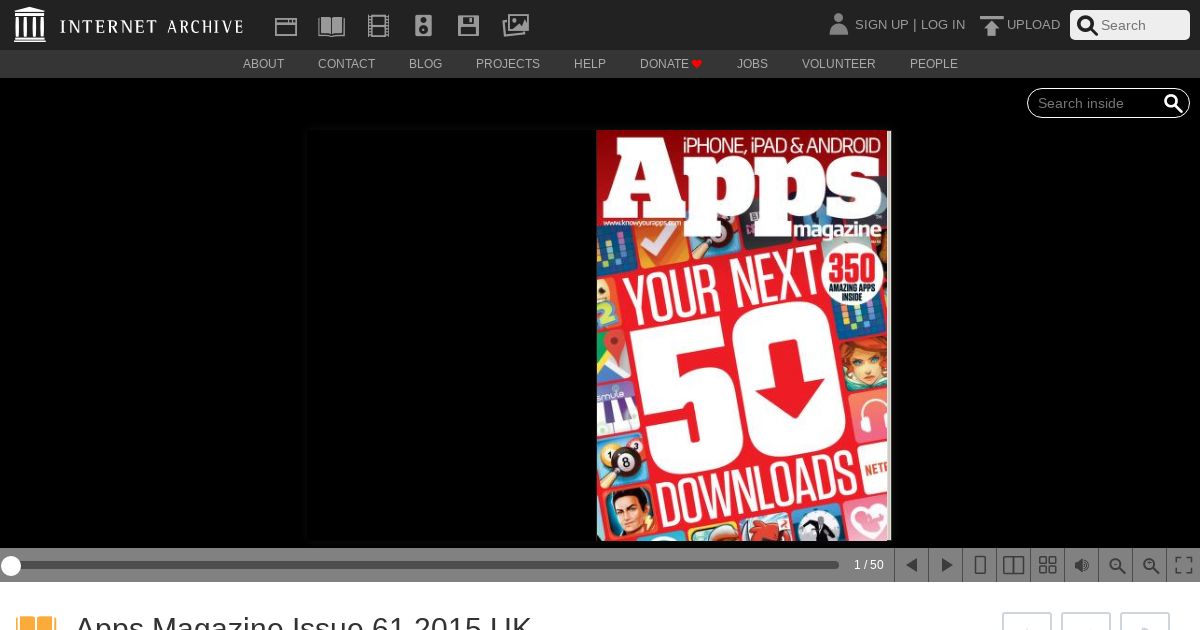Click the UPLOAD link
The image size is (1200, 630).
(1033, 25)
